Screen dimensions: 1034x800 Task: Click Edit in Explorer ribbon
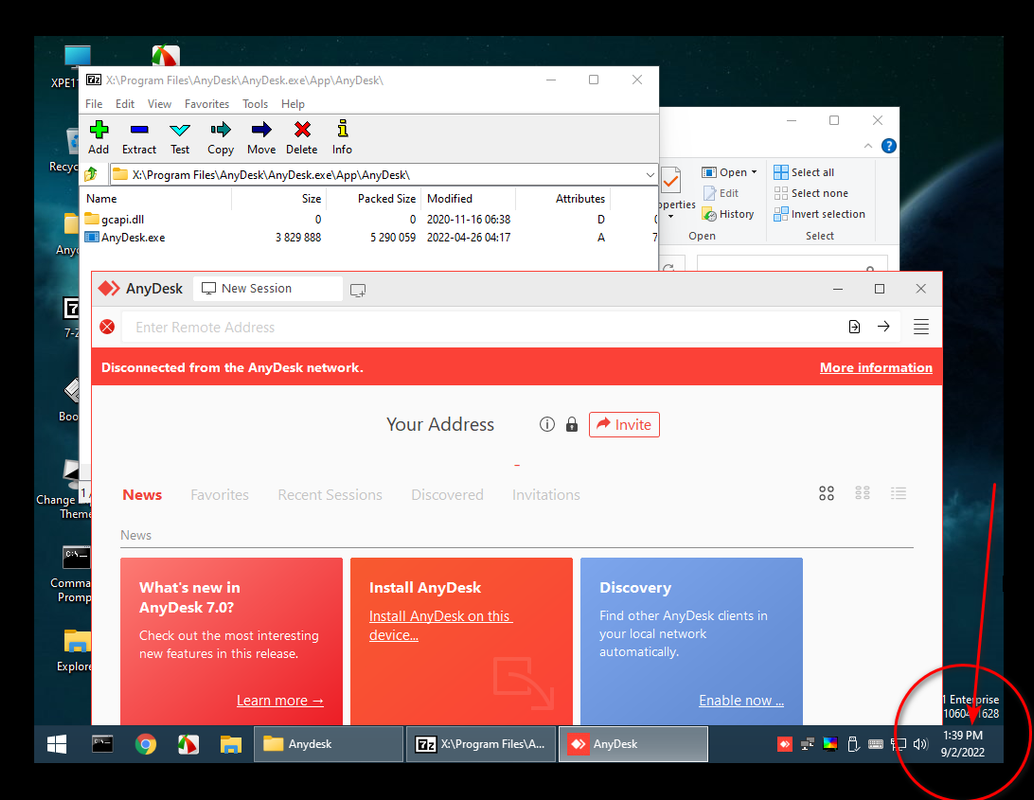tap(721, 193)
